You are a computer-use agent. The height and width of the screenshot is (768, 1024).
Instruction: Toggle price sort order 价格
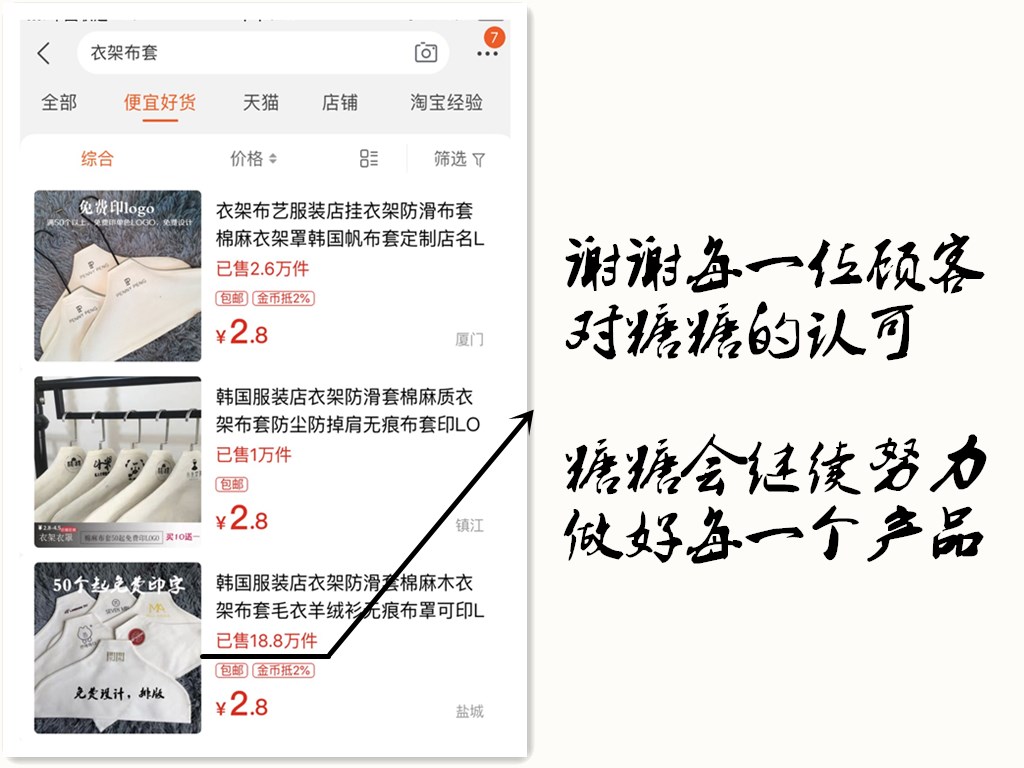pos(253,159)
